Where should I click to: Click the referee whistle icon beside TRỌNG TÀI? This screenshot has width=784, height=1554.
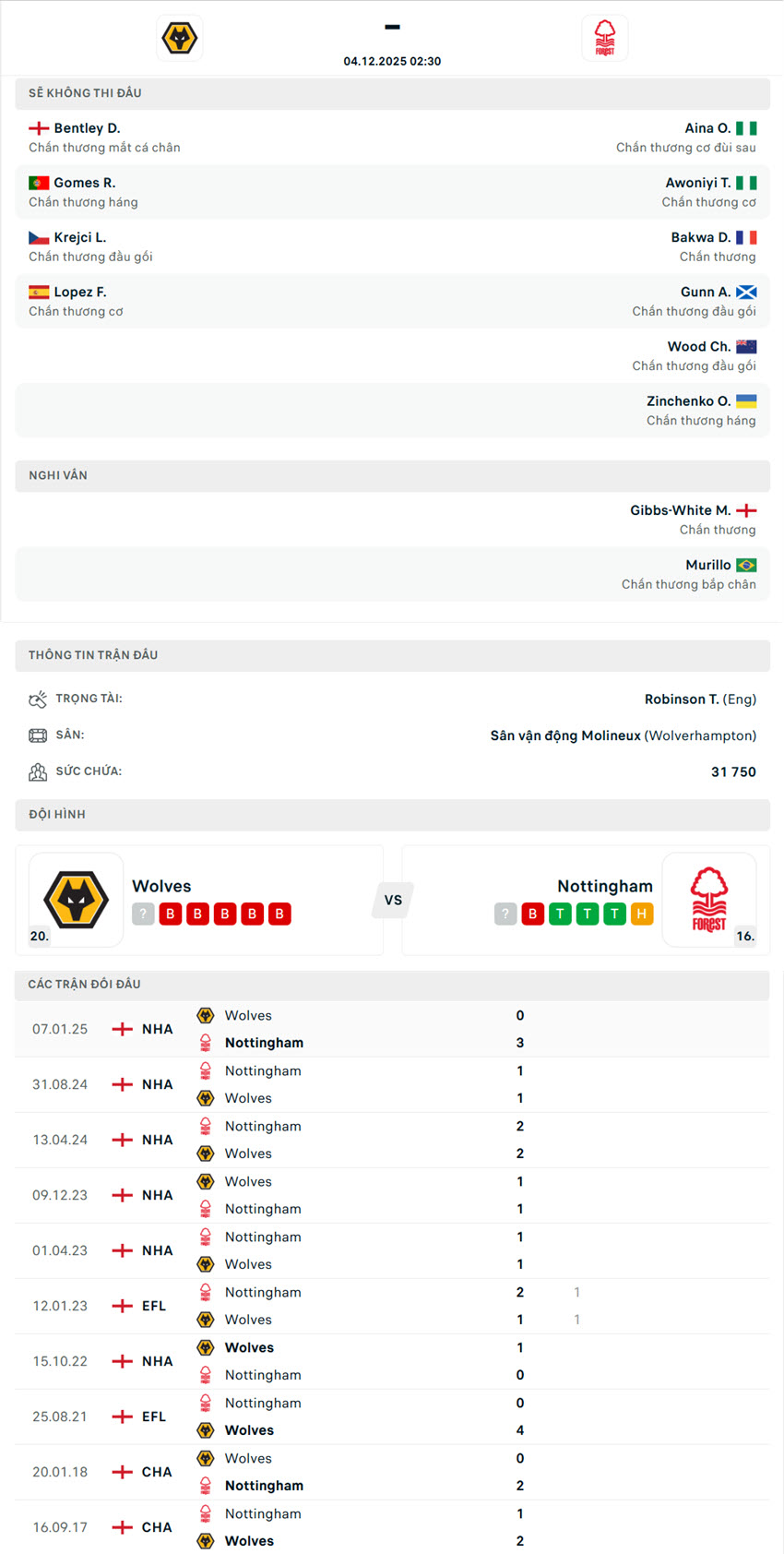pyautogui.click(x=38, y=699)
